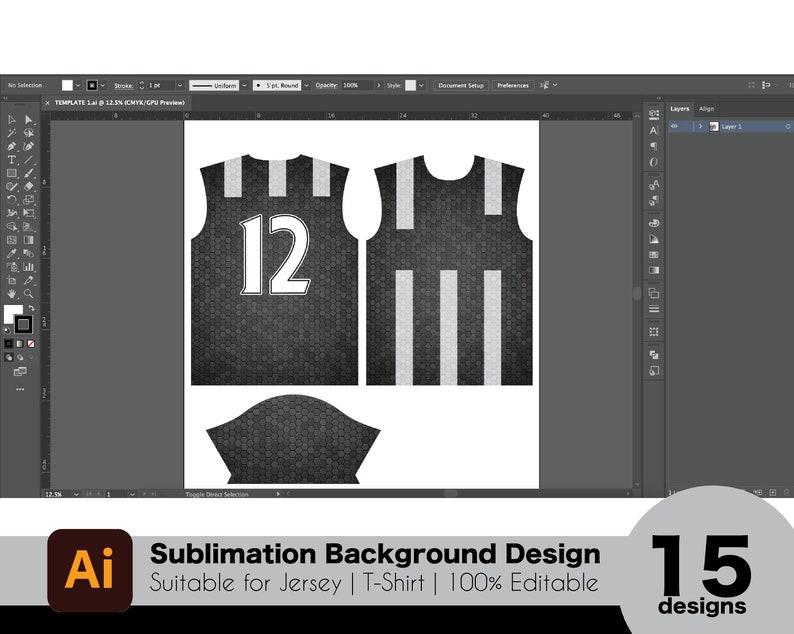Select the Lasso tool

(x=29, y=133)
